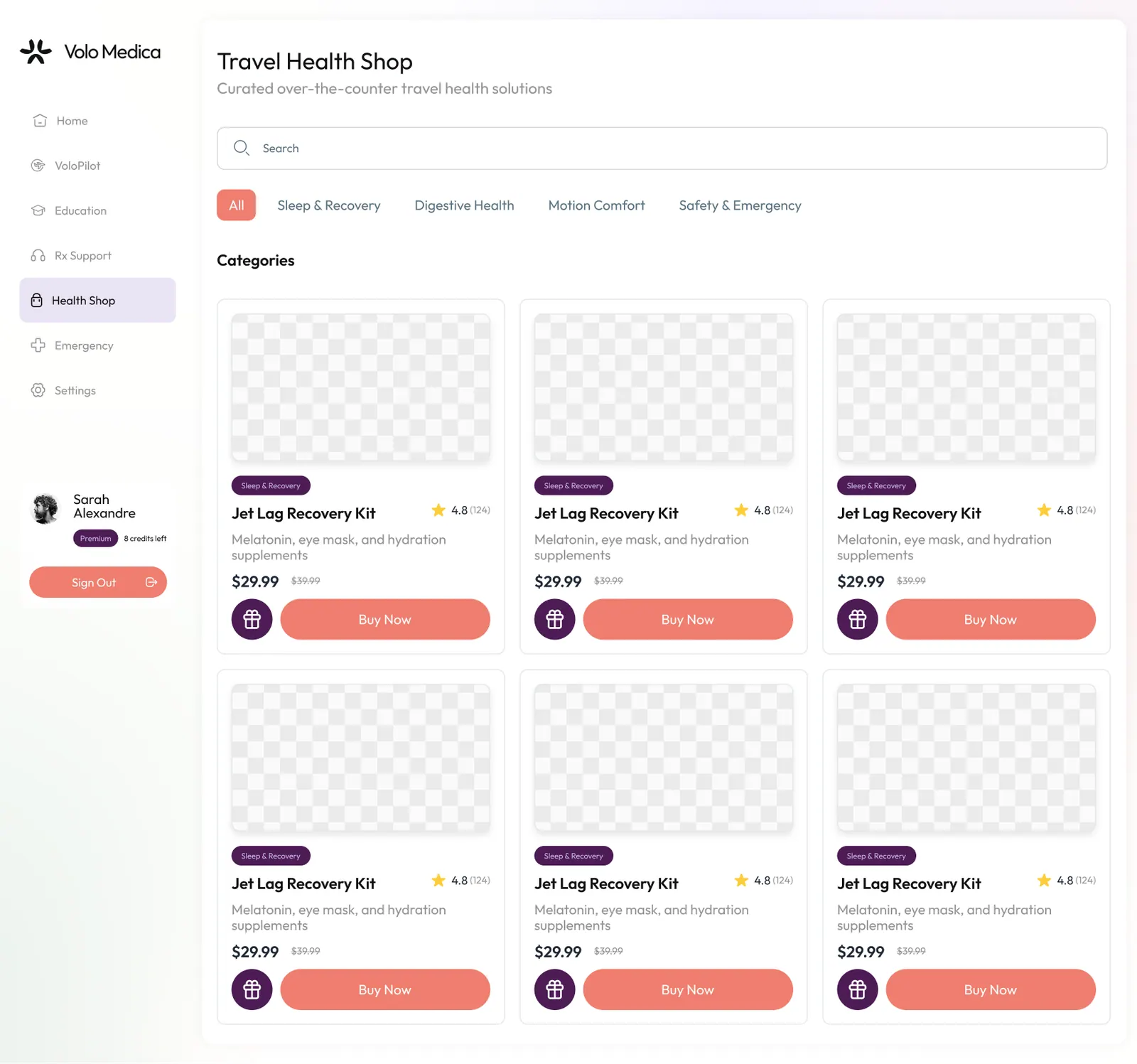The image size is (1137, 1064).
Task: Switch to Sleep & Recovery filter tab
Action: pos(329,205)
